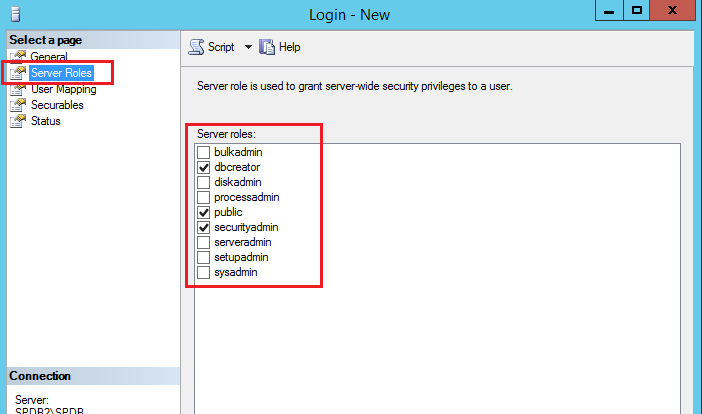This screenshot has width=702, height=414.
Task: Open the Help toolbar button
Action: tap(280, 47)
